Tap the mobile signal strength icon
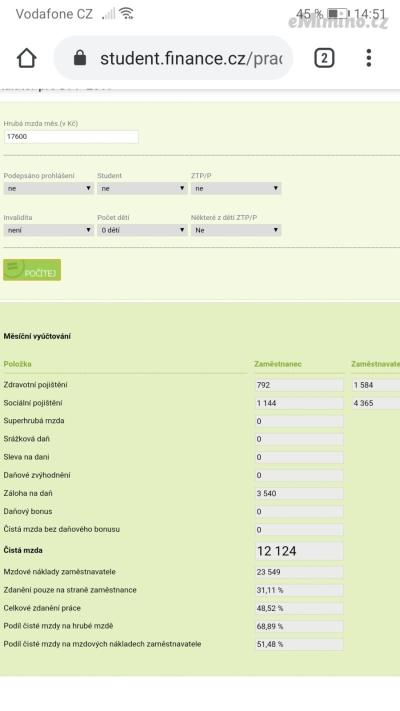The image size is (400, 711). (x=109, y=14)
